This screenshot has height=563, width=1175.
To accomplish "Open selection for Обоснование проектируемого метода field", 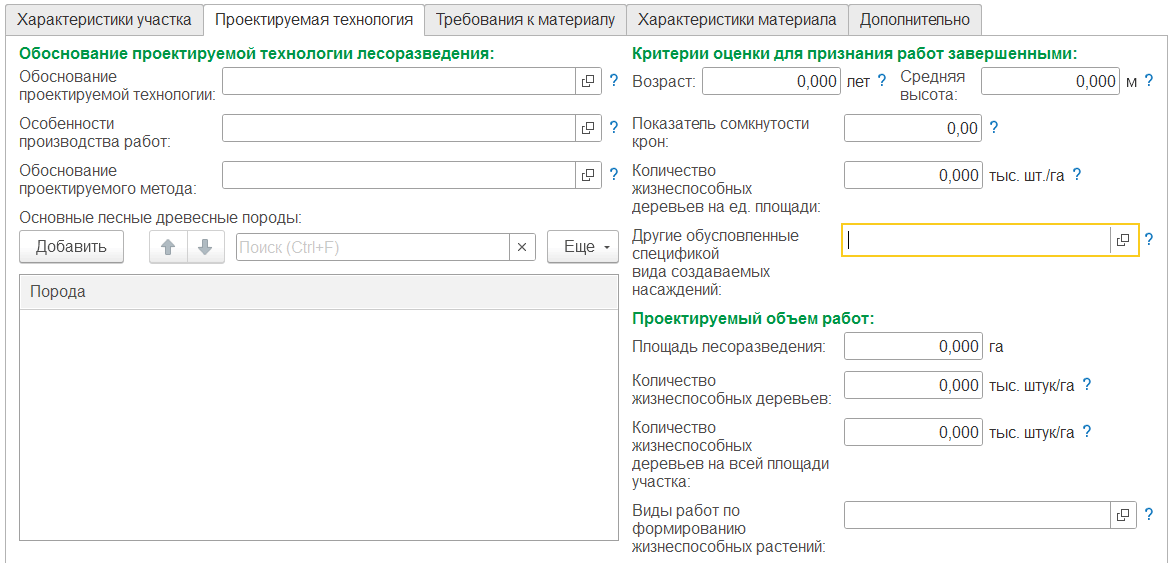I will click(x=588, y=175).
